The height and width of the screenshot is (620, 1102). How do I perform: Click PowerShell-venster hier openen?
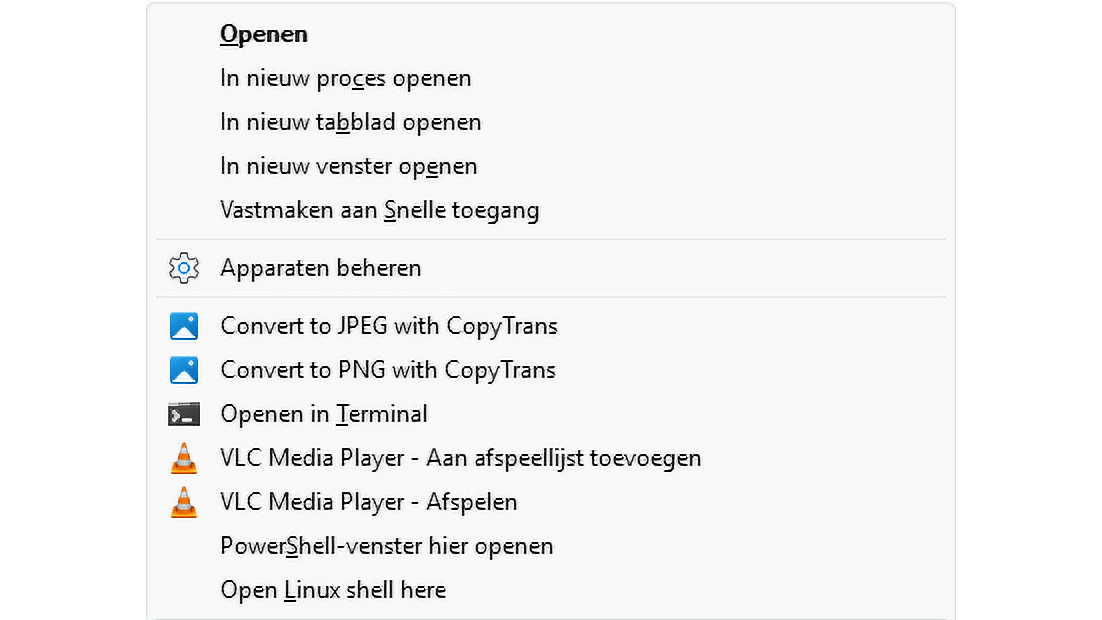(386, 546)
